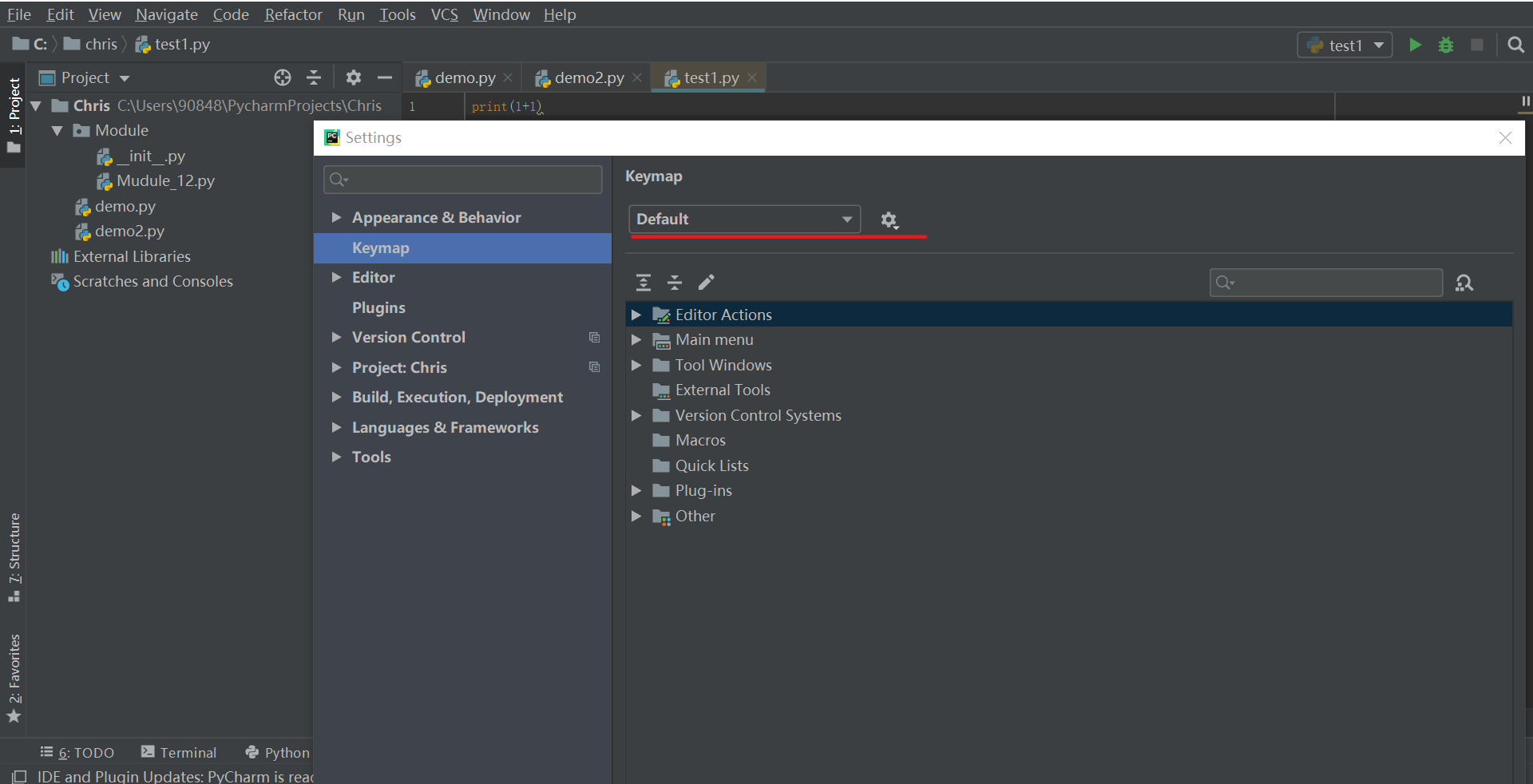Click the status bar tool window toggle icon

point(19,776)
